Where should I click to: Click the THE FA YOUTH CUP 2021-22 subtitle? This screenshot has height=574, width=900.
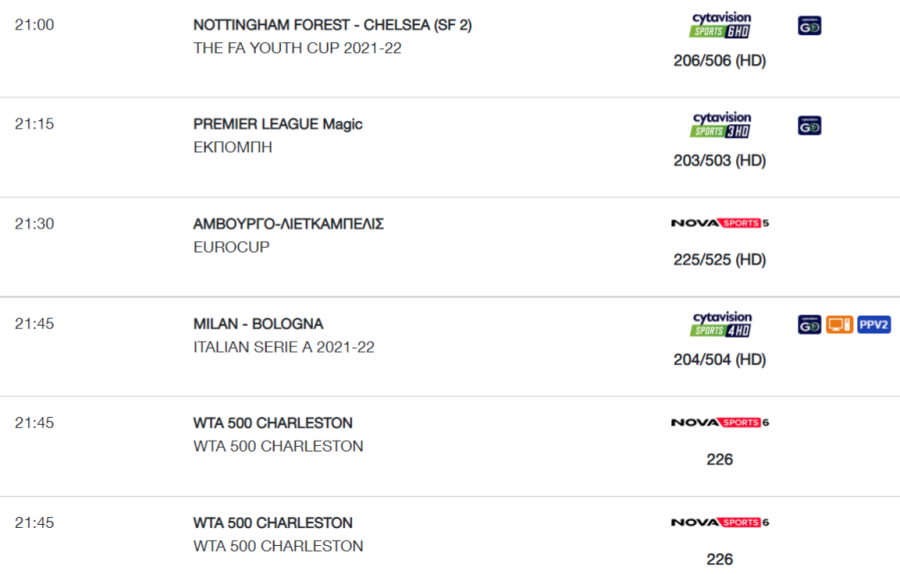297,48
